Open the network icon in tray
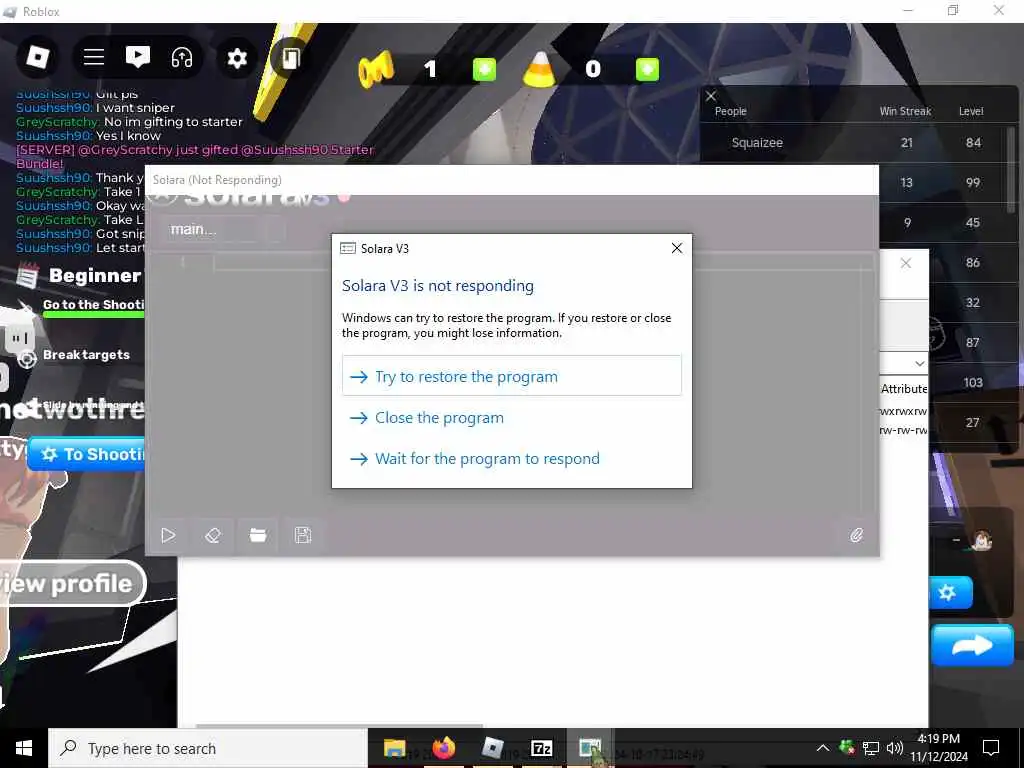Screen dimensions: 1024x768 pos(871,748)
